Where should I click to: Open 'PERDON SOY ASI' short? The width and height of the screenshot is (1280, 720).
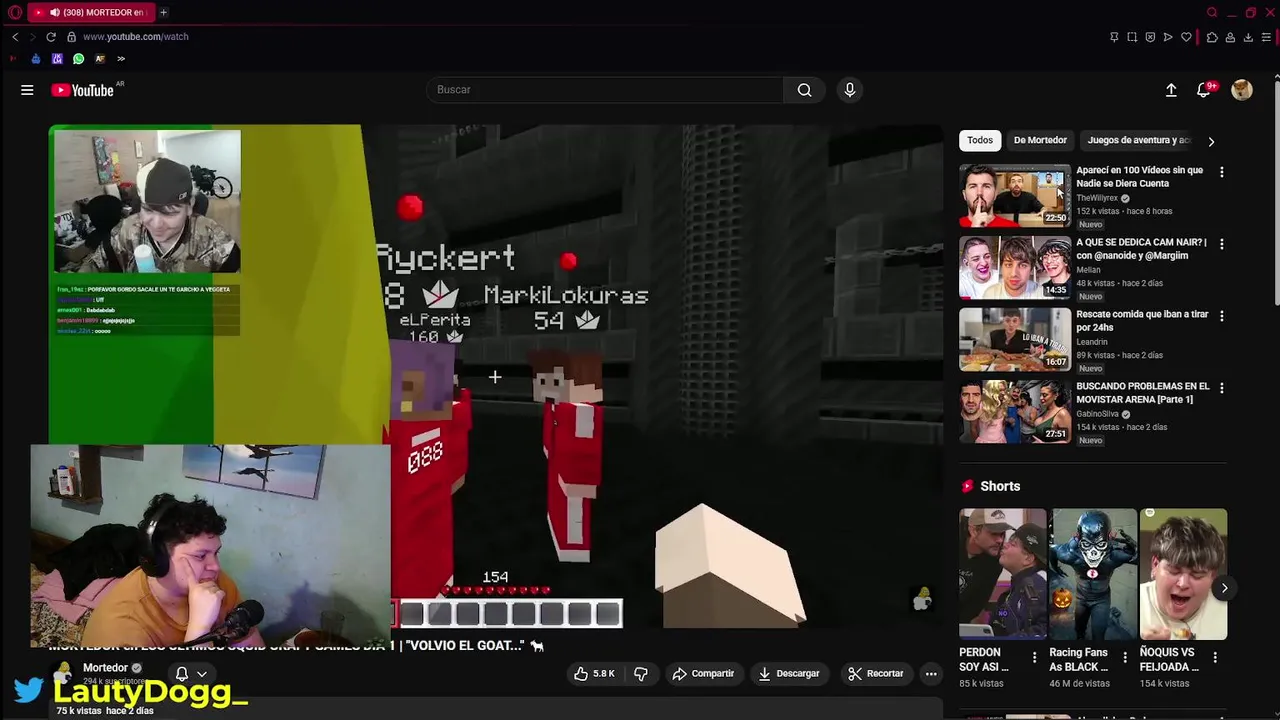1003,574
